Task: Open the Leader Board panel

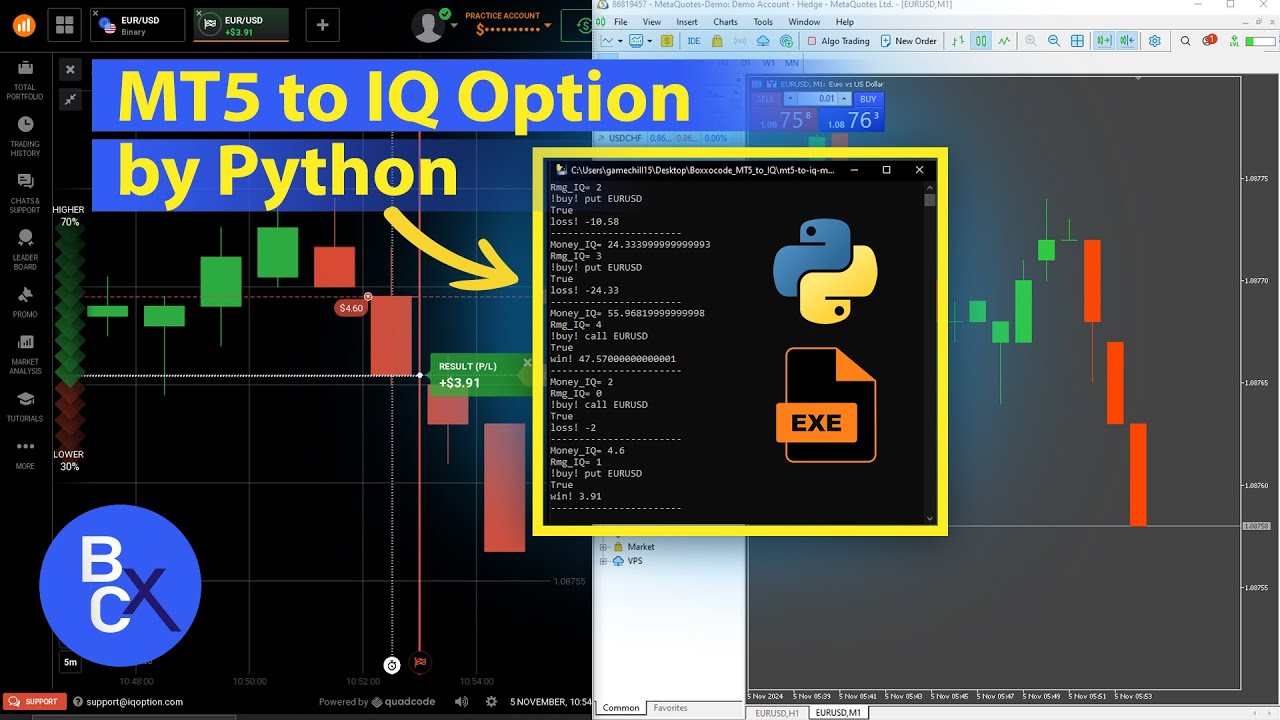Action: tap(25, 250)
